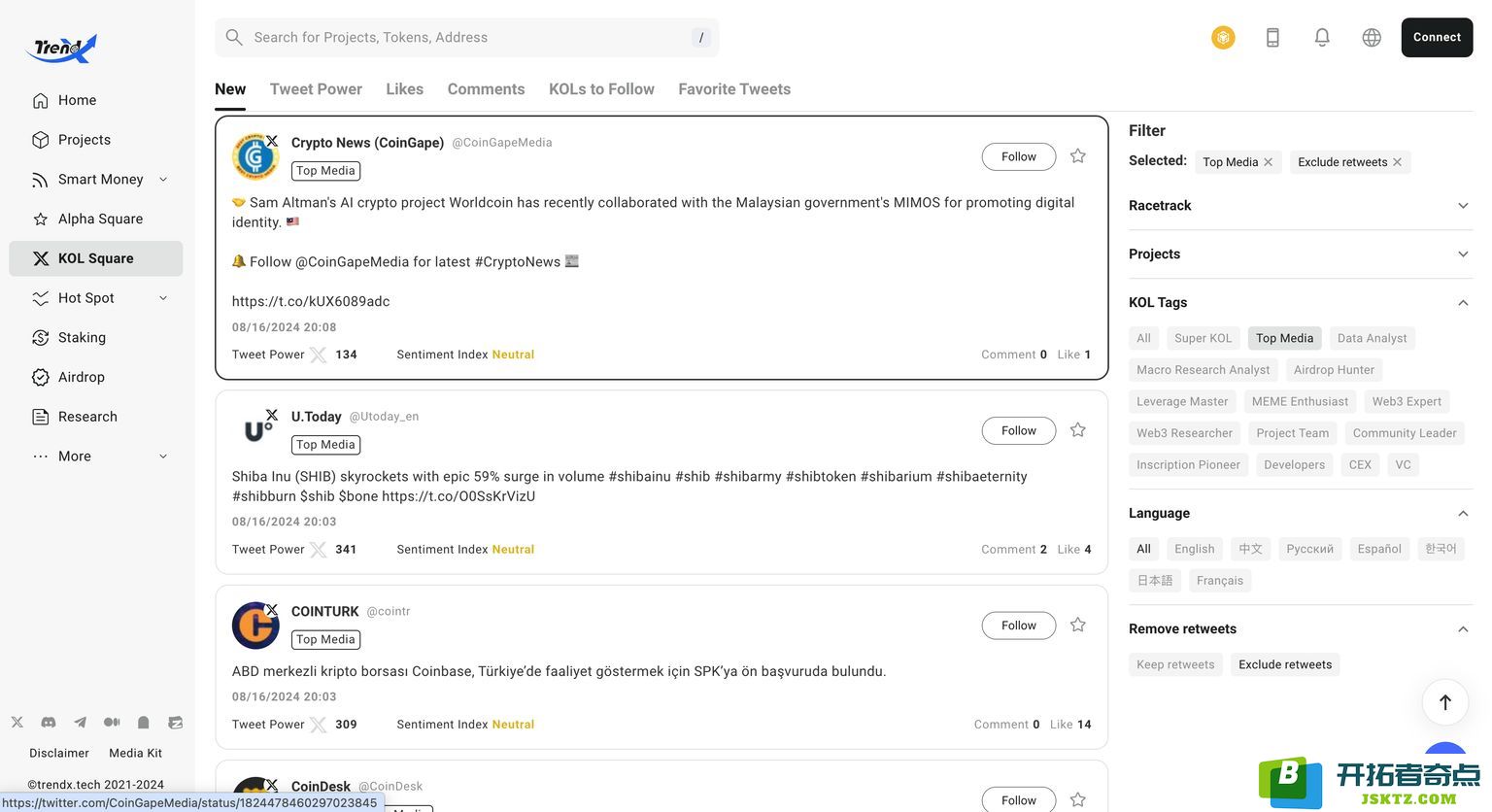This screenshot has width=1492, height=812.
Task: Switch to the Tweet Power tab
Action: (316, 89)
